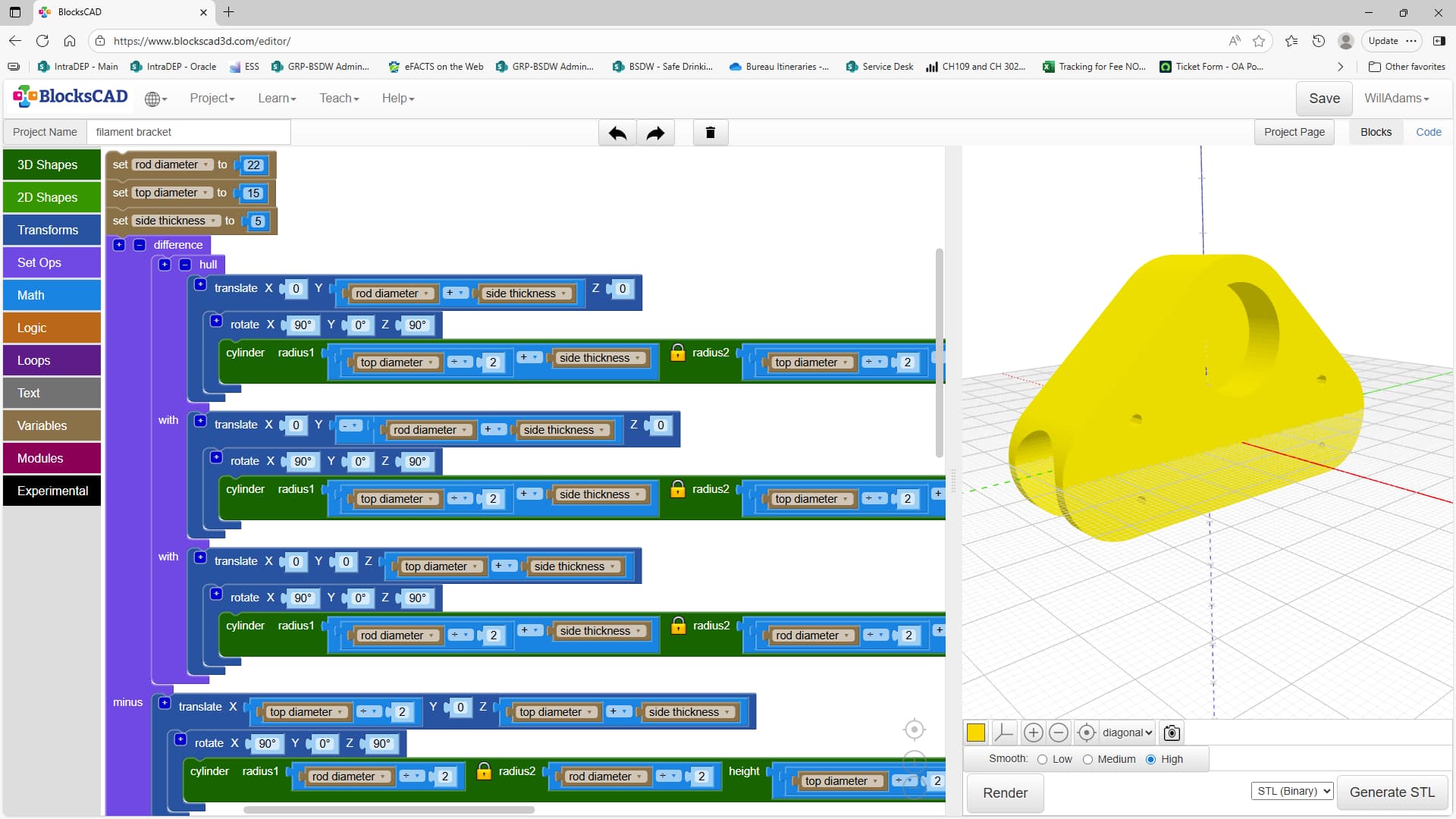This screenshot has width=1456, height=819.
Task: Collapse the difference block with minus
Action: (140, 245)
